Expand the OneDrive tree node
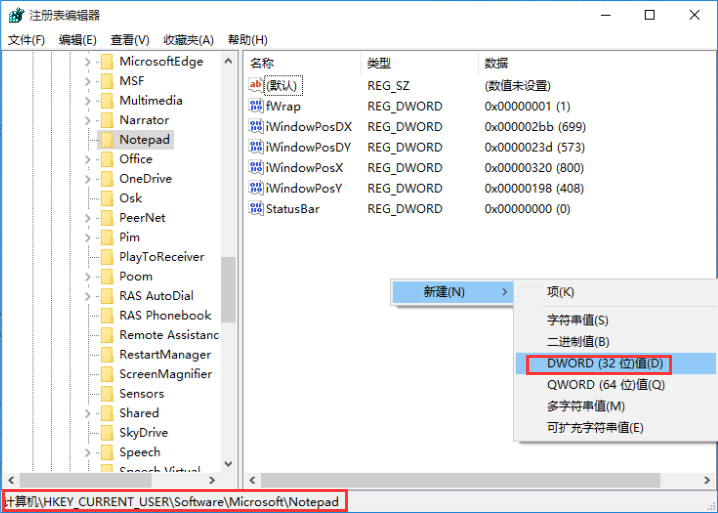The image size is (718, 513). click(x=87, y=179)
